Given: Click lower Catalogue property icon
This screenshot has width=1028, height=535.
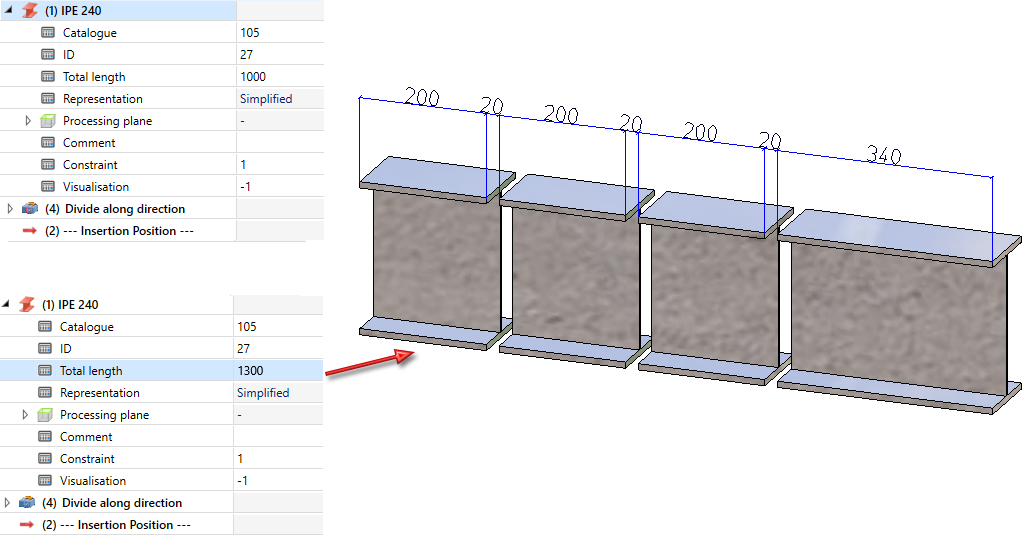Looking at the screenshot, I should (45, 326).
